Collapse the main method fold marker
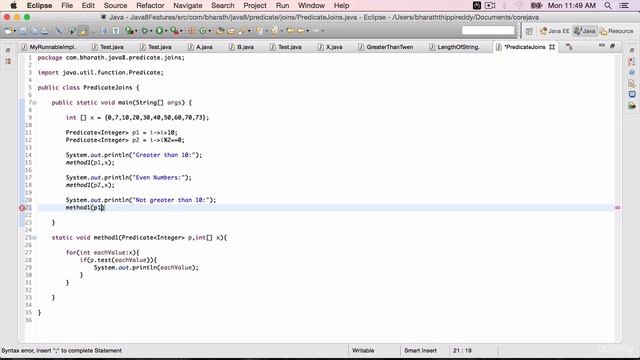Image resolution: width=640 pixels, height=360 pixels. [x=35, y=103]
